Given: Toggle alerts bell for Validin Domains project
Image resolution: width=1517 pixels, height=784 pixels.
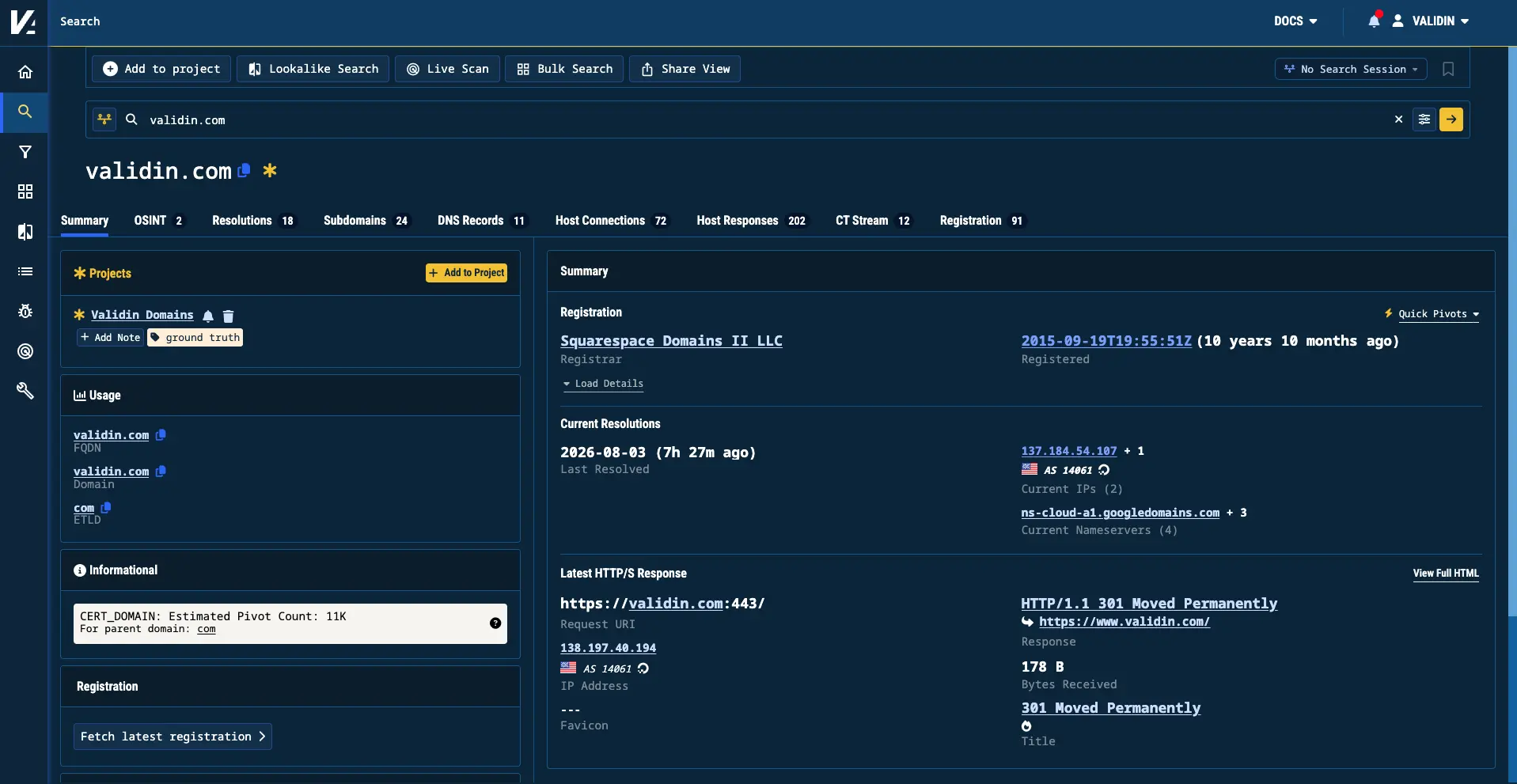Looking at the screenshot, I should pos(208,316).
